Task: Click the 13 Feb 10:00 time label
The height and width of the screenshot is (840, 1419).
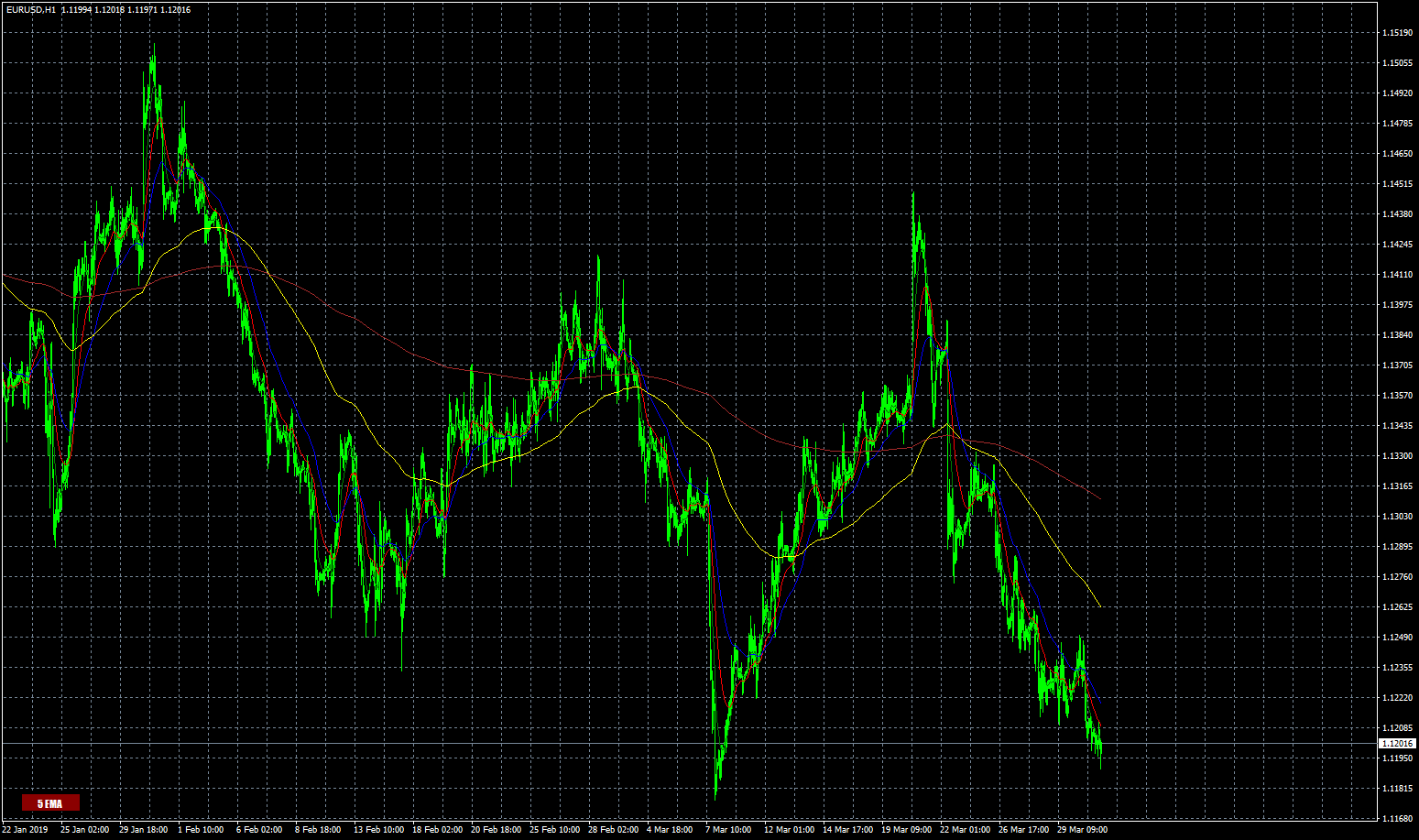Action: 378,830
